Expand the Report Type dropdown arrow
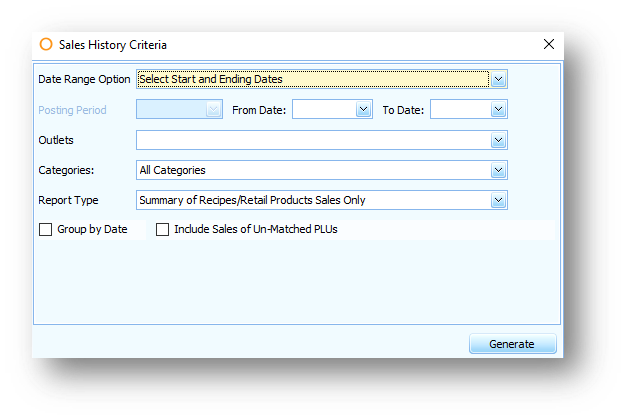Viewport: 626px width, 420px height. pyautogui.click(x=498, y=200)
